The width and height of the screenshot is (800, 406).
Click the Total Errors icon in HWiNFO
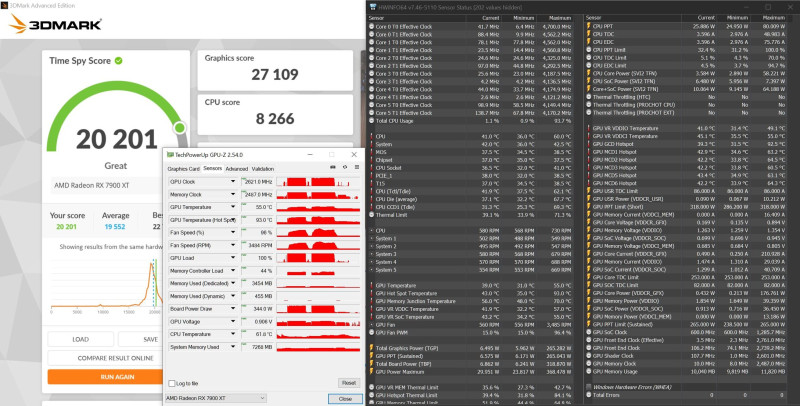(588, 395)
